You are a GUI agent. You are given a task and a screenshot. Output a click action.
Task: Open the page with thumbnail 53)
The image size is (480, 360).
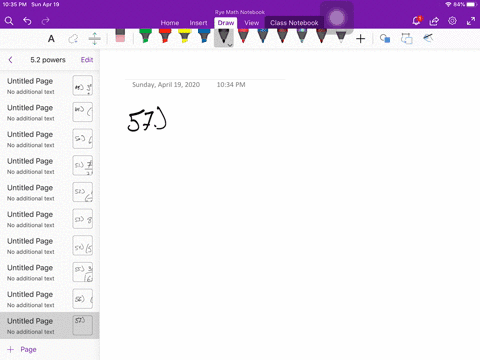[50, 219]
